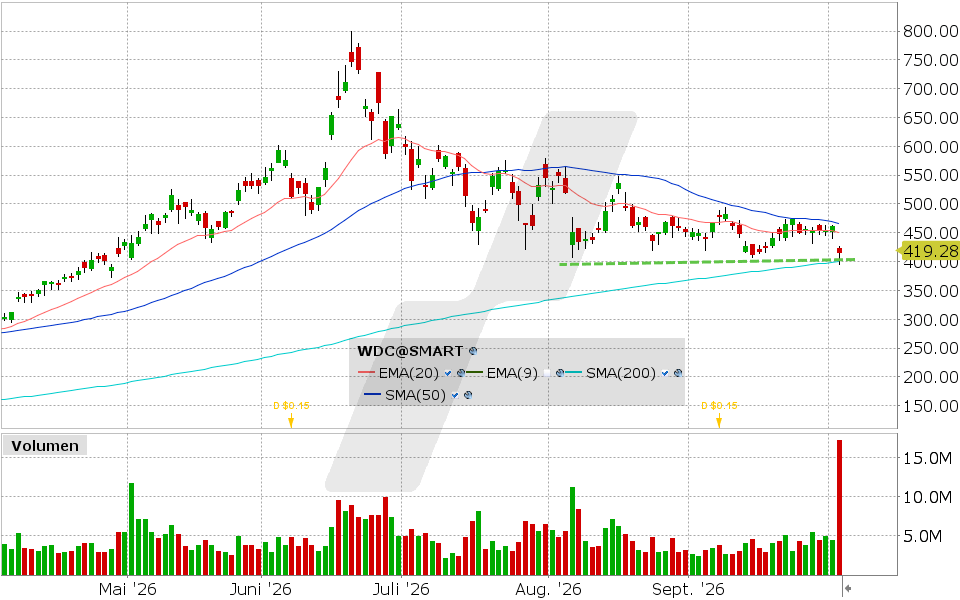The height and width of the screenshot is (600, 960).
Task: Click the 150.00 price axis label
Action: tap(931, 406)
